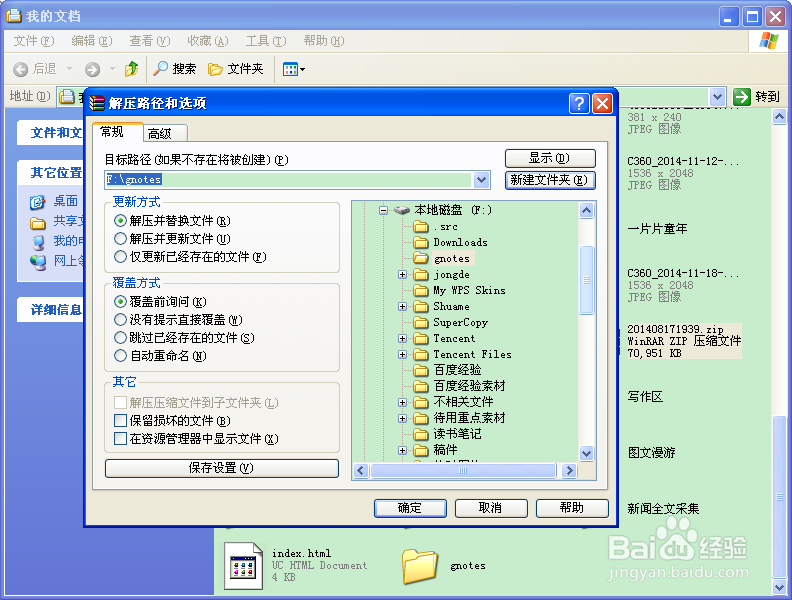792x600 pixels.
Task: Open the 查看(V) menu
Action: pos(150,41)
